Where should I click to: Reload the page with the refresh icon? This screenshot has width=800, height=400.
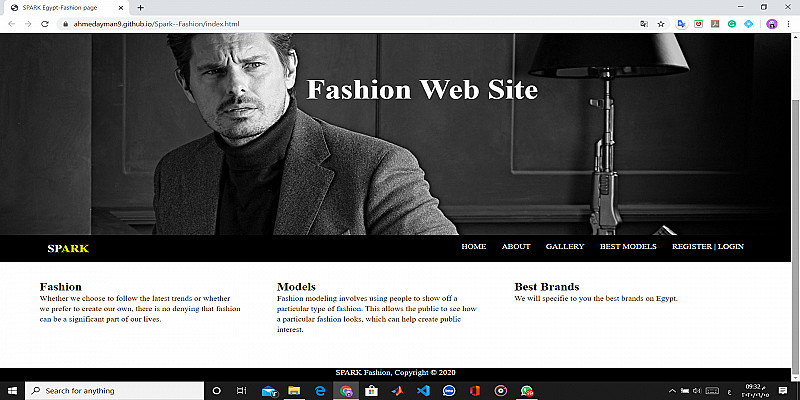tap(45, 24)
